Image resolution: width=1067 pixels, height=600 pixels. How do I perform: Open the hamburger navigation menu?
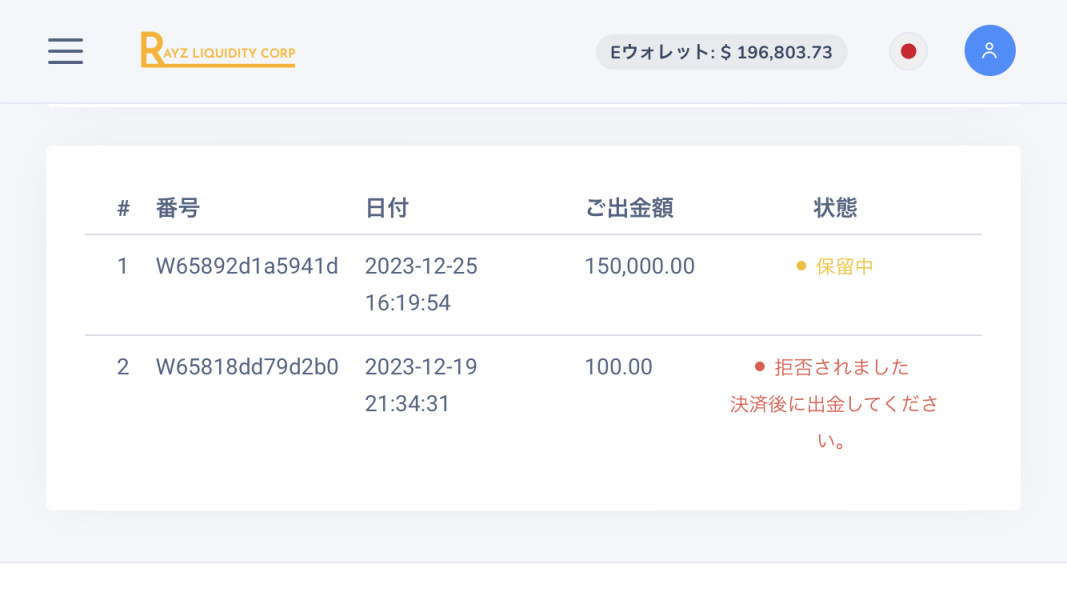pos(66,51)
